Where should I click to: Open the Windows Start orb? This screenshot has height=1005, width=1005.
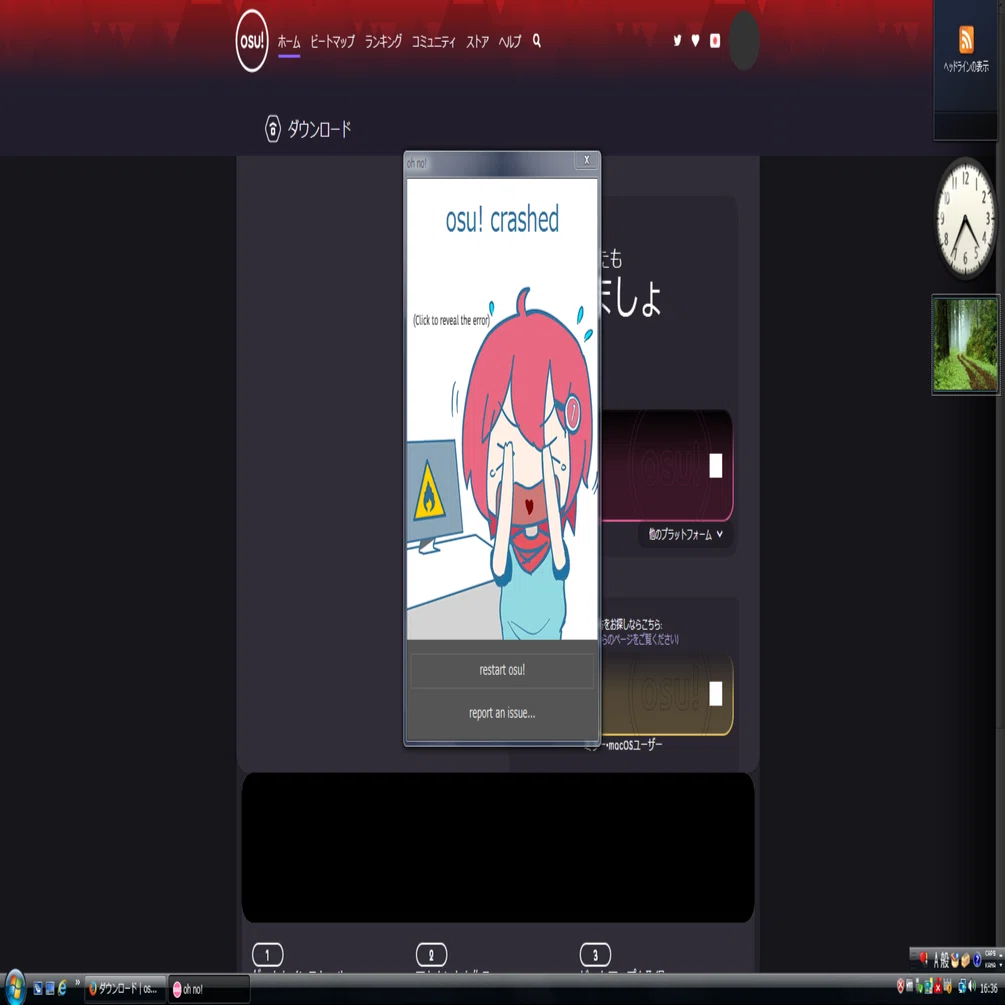pos(14,988)
